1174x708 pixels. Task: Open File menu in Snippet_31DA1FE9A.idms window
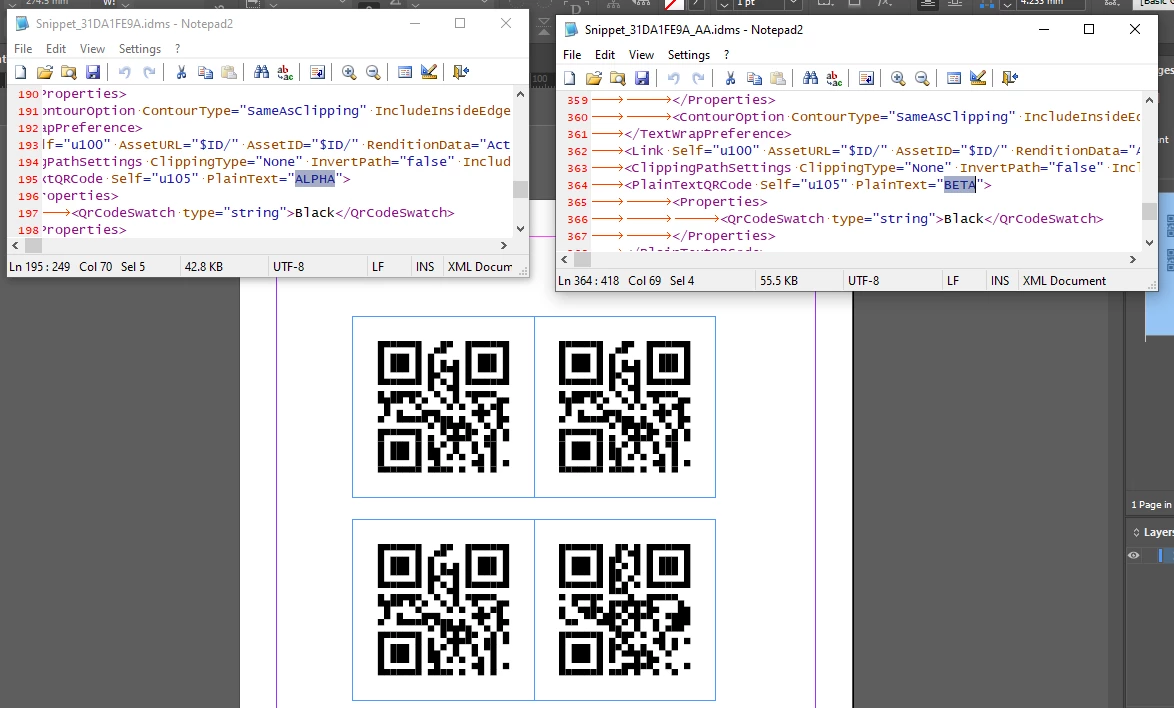23,49
